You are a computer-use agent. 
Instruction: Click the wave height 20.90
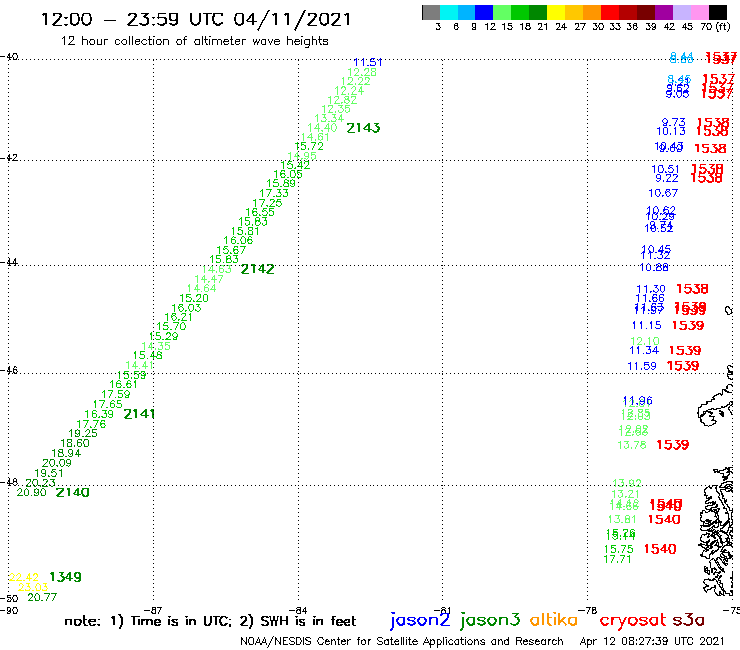pos(32,492)
